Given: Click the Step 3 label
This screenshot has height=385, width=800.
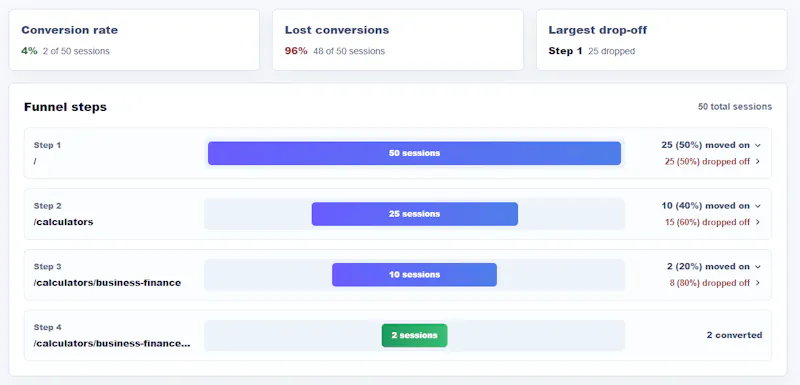Looking at the screenshot, I should [47, 267].
